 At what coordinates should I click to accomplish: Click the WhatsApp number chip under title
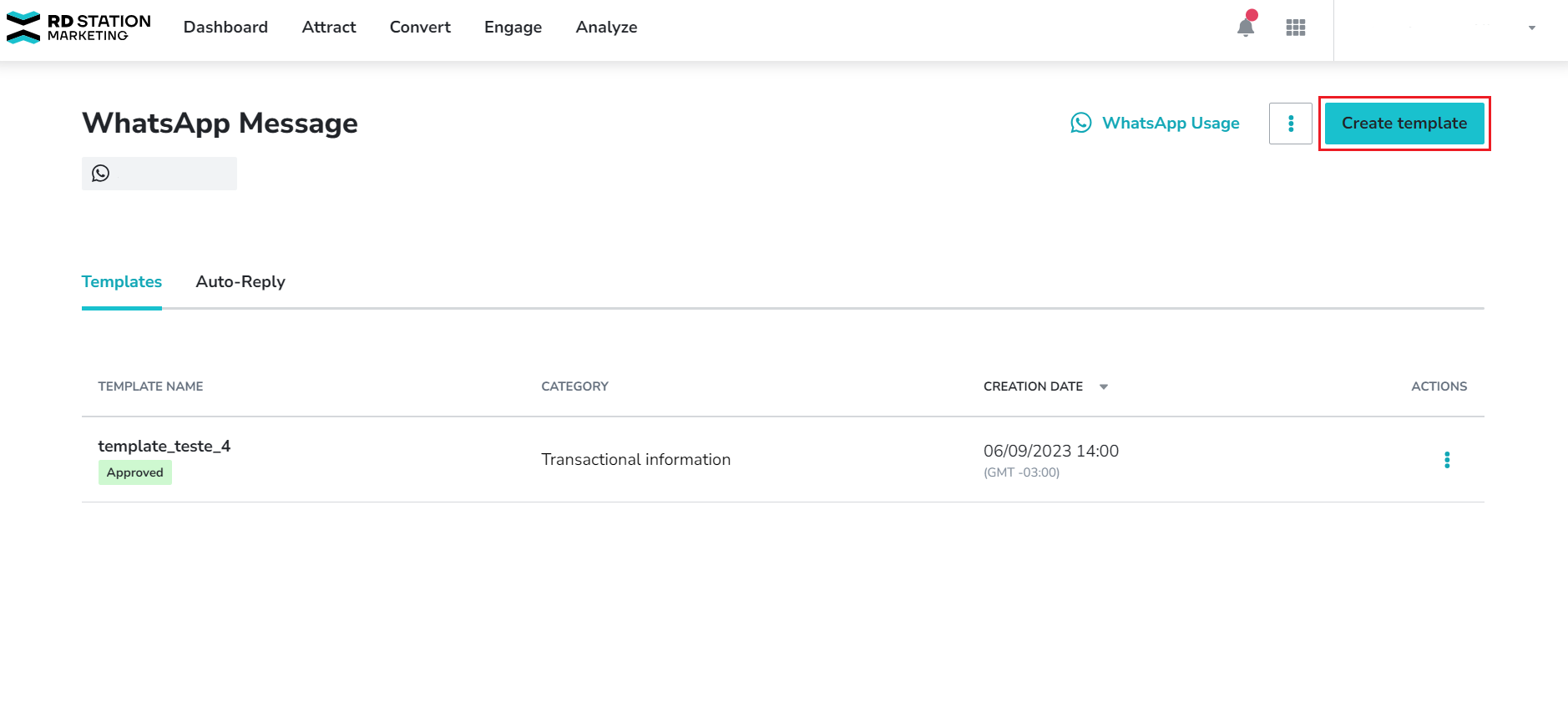(159, 174)
